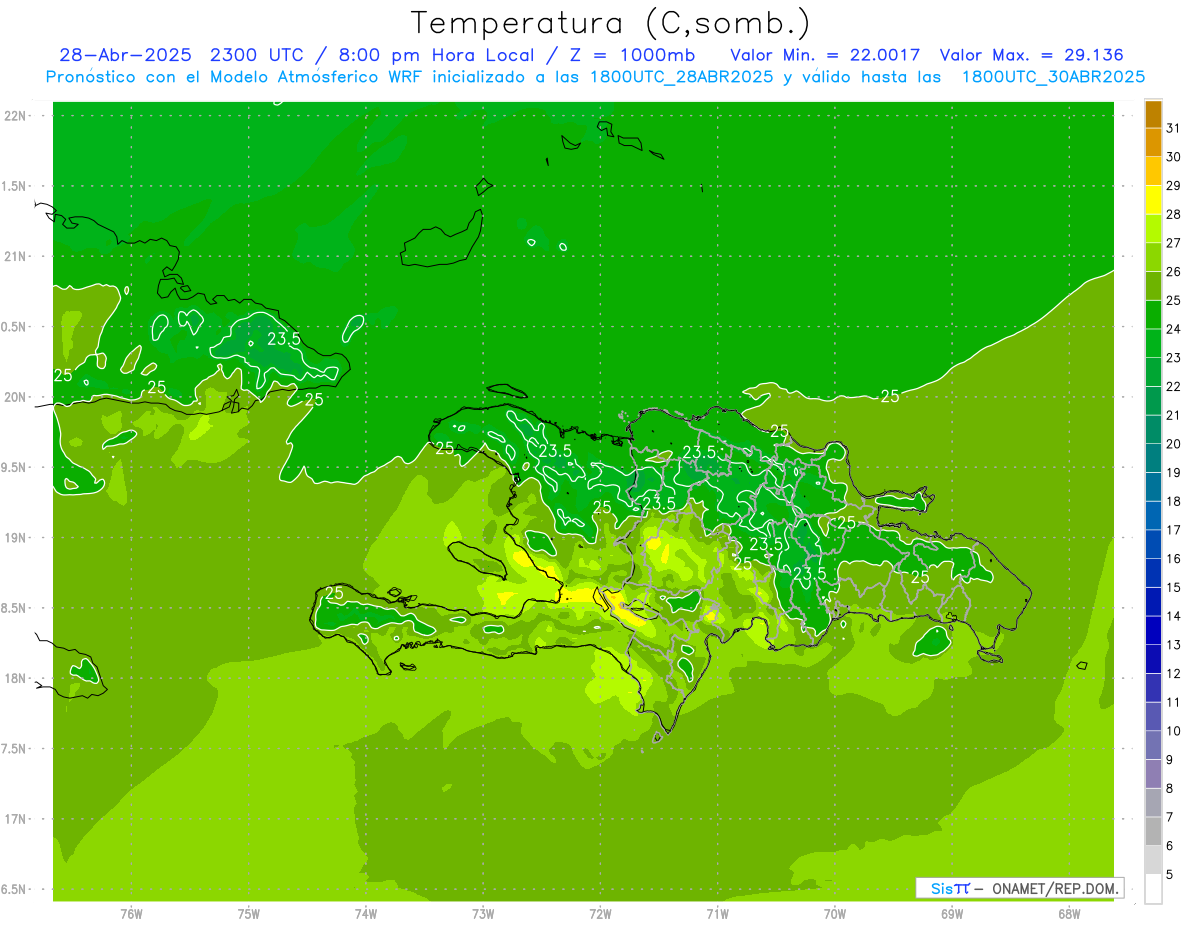
Task: Click the gray color band between 6 and 7
Action: pos(1153,832)
